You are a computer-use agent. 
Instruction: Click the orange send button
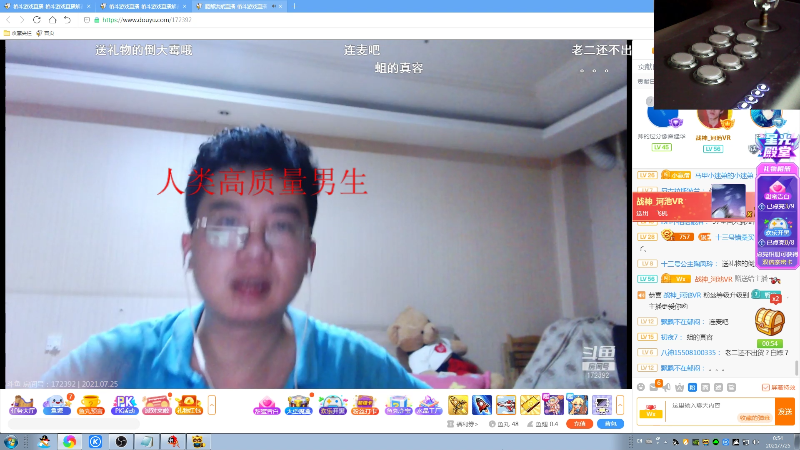(785, 411)
